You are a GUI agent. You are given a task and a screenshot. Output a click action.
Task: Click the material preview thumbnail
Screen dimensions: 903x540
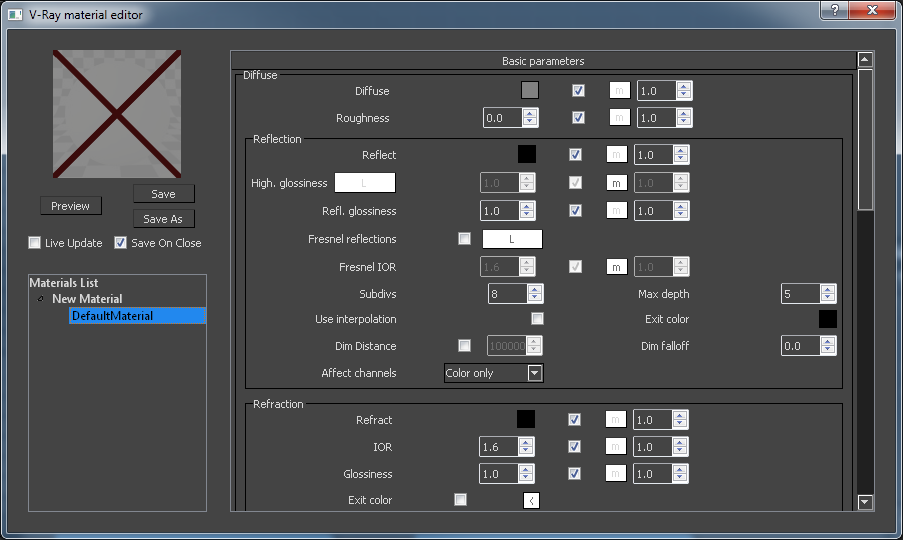tap(117, 114)
